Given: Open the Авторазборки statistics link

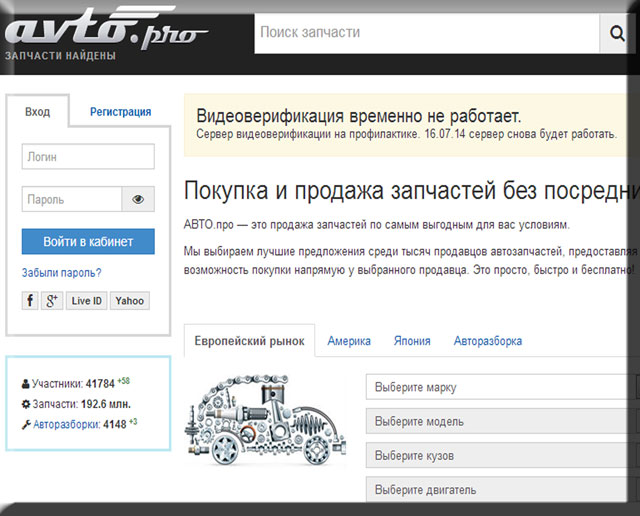Looking at the screenshot, I should (66, 424).
